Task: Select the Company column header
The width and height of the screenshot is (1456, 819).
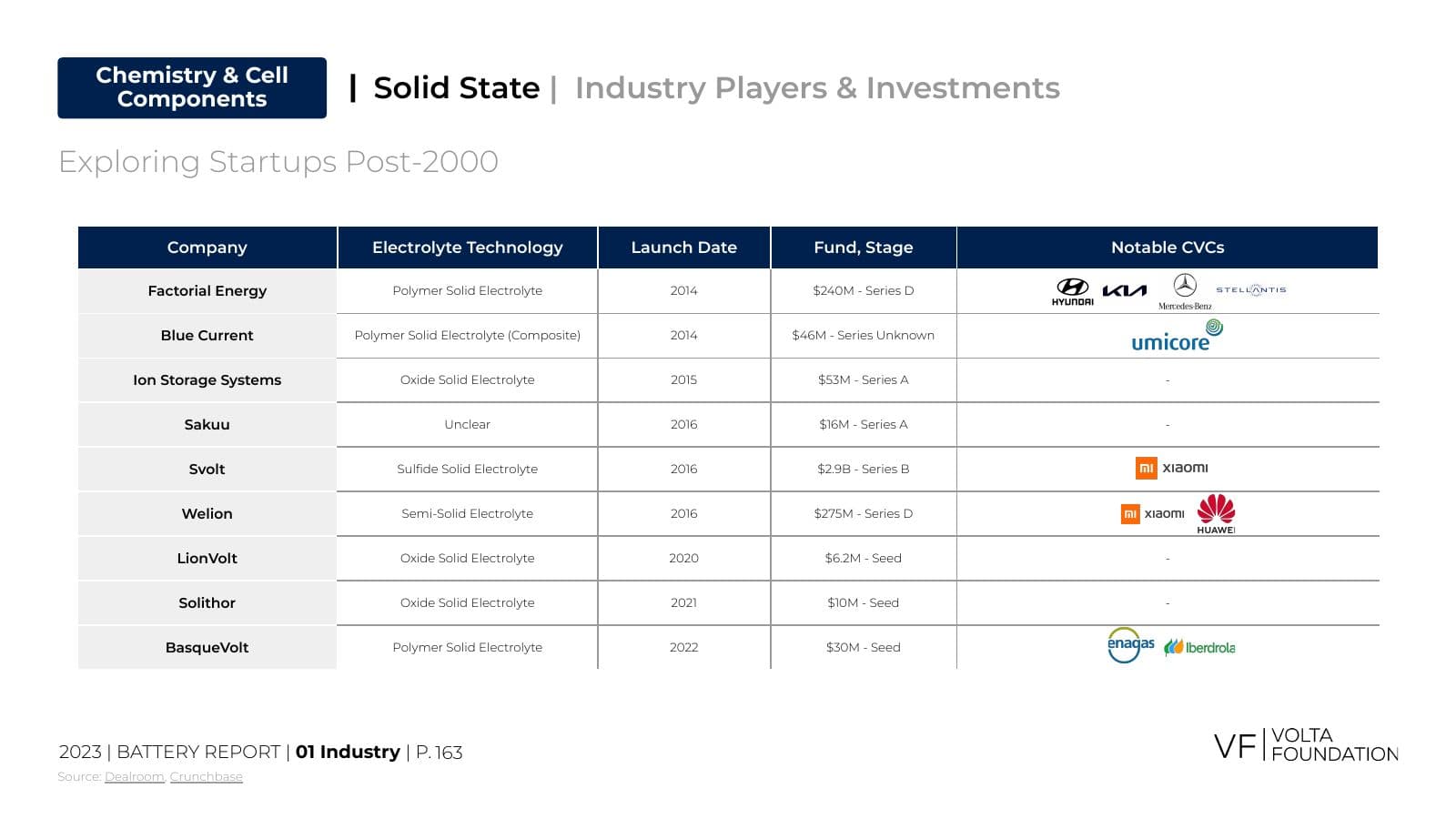Action: click(207, 248)
